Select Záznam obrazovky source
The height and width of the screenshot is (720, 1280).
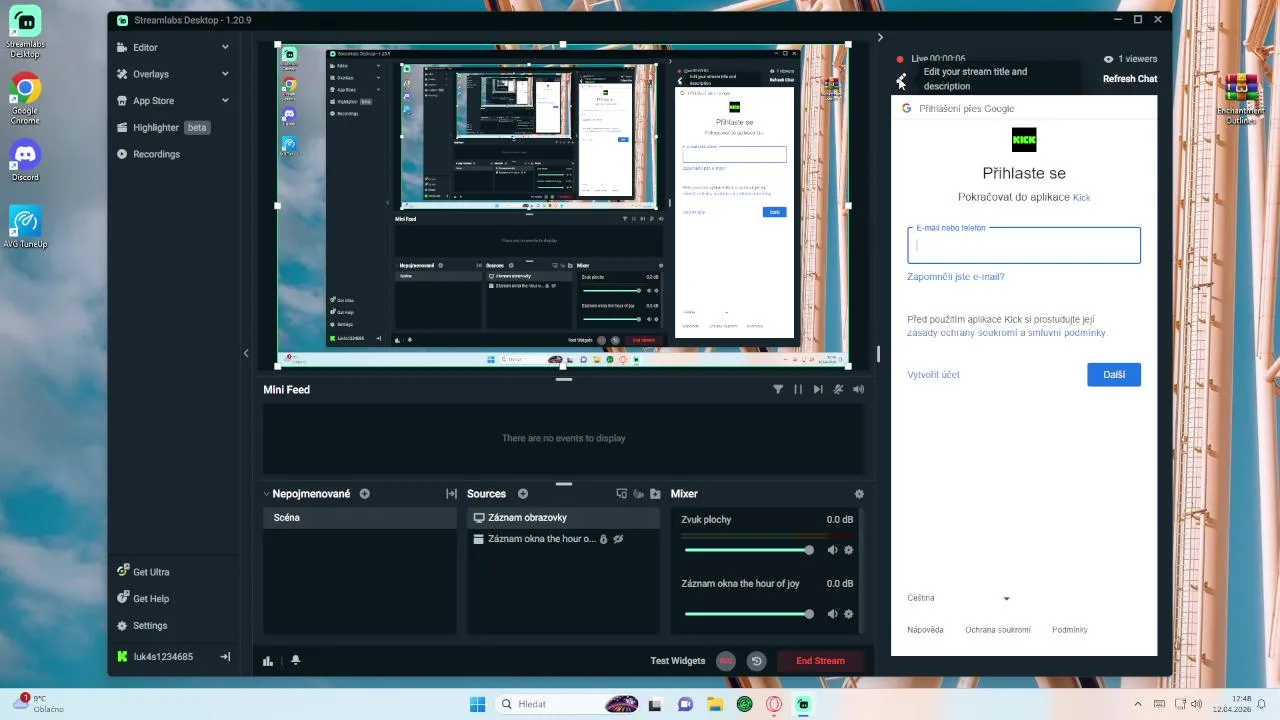point(563,518)
